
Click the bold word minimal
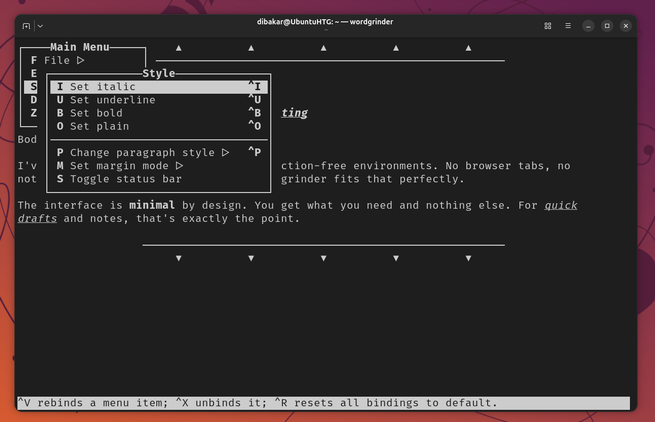[x=152, y=205]
